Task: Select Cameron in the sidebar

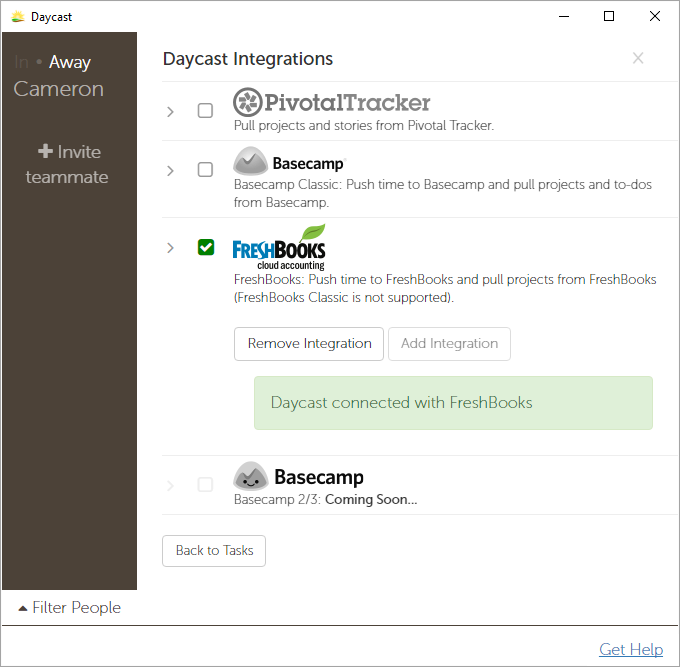Action: (59, 89)
